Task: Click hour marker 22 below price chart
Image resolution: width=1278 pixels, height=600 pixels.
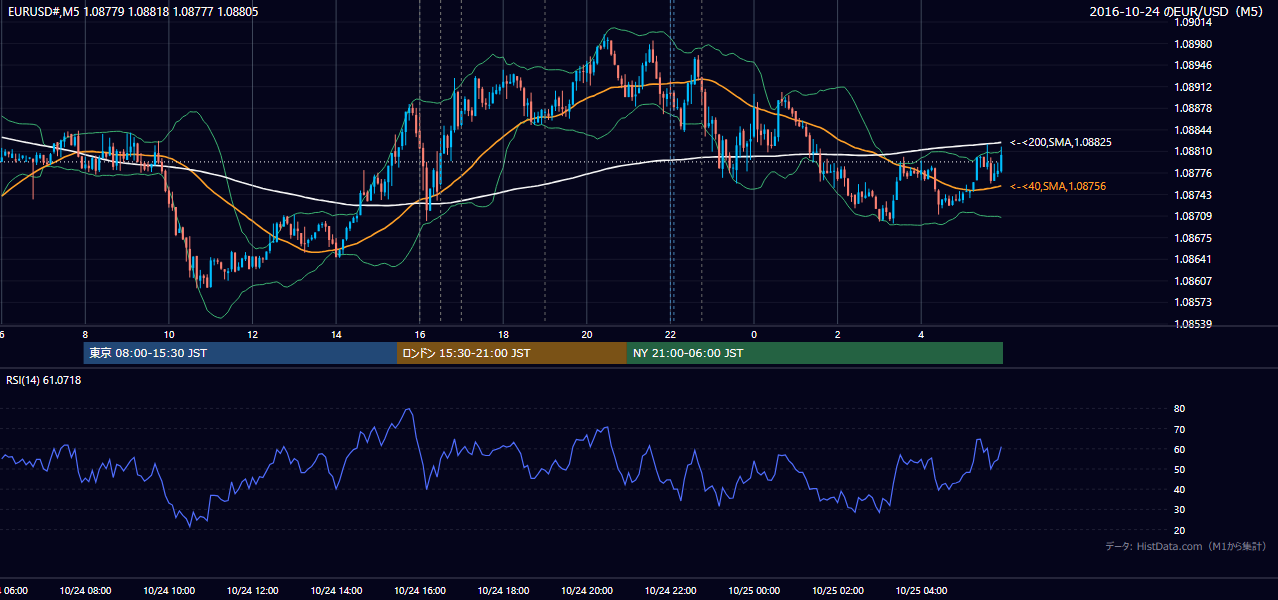Action: tap(670, 334)
